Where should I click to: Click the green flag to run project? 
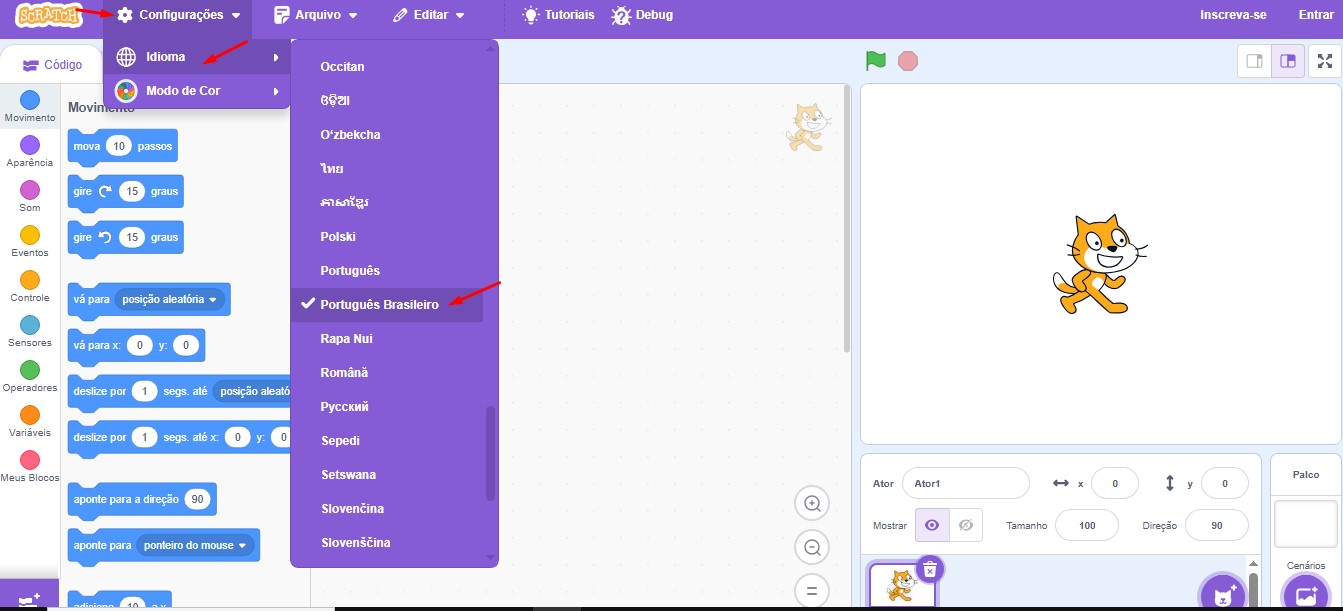[x=876, y=61]
